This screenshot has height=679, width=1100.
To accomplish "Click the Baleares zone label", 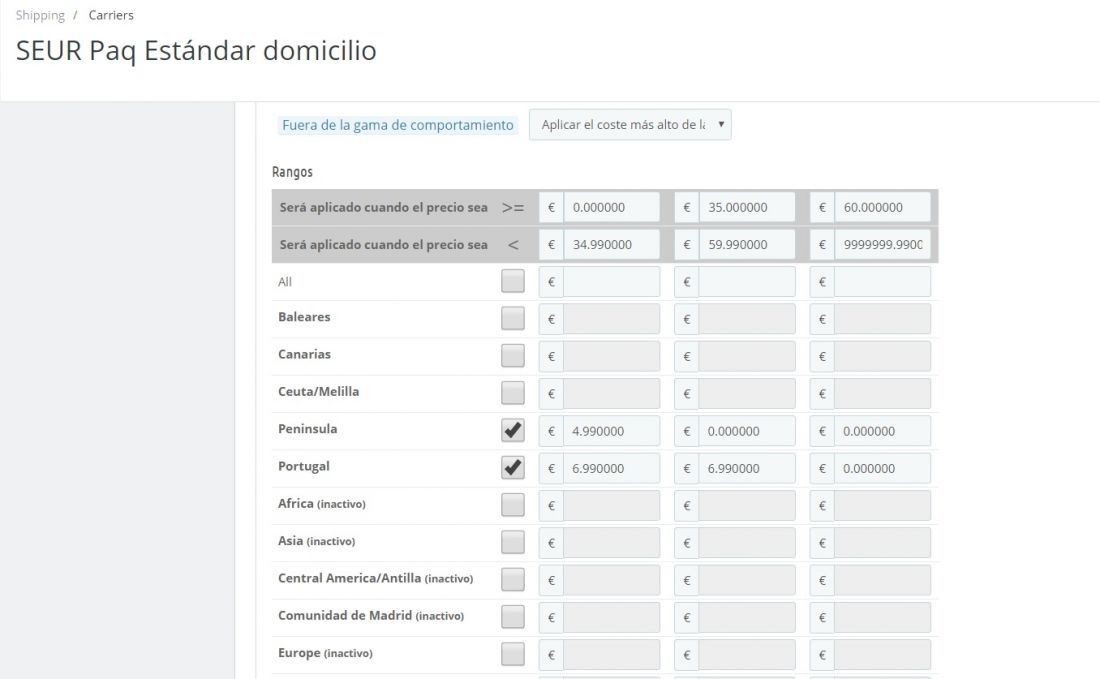I will click(x=304, y=317).
